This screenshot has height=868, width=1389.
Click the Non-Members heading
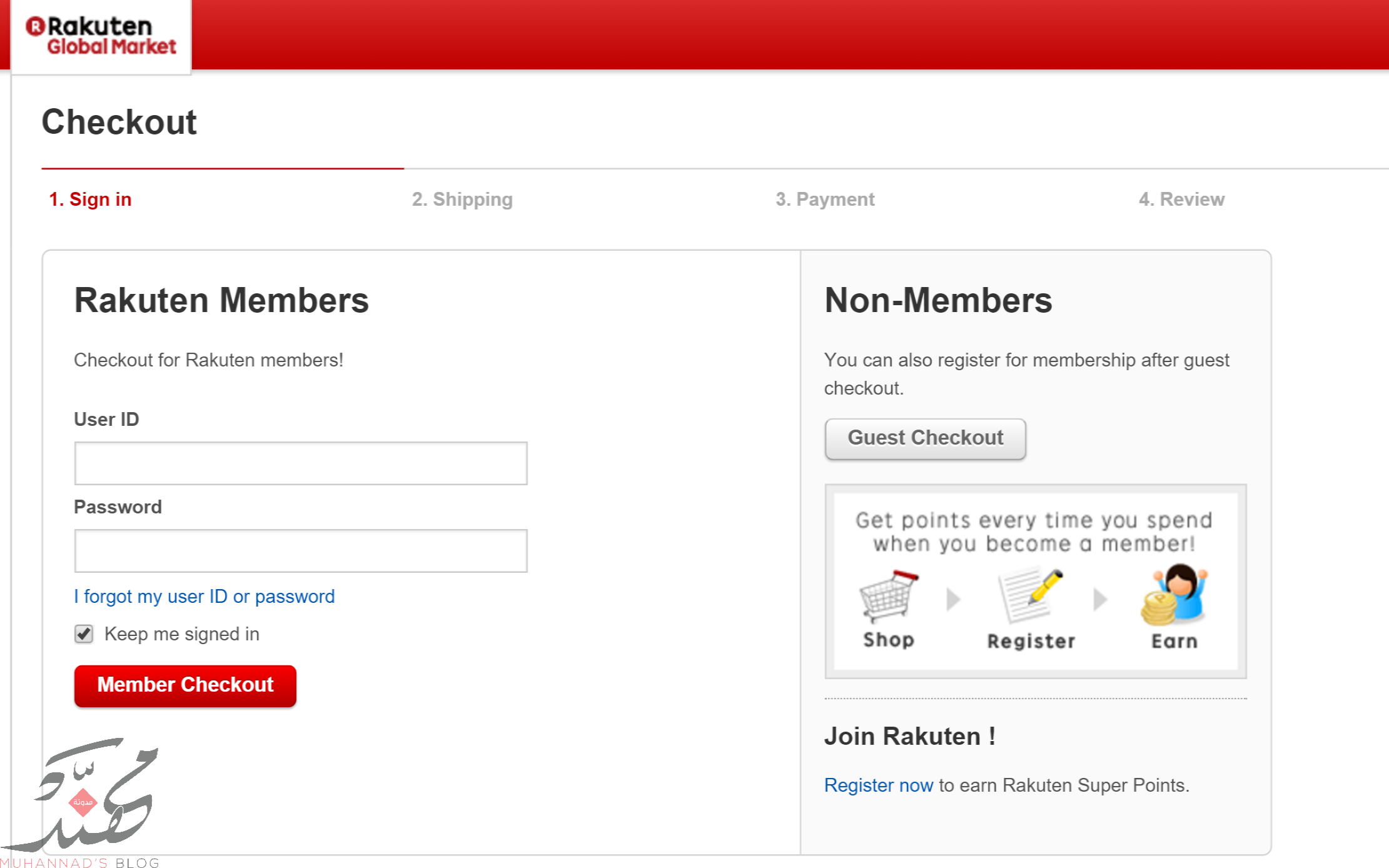click(938, 300)
